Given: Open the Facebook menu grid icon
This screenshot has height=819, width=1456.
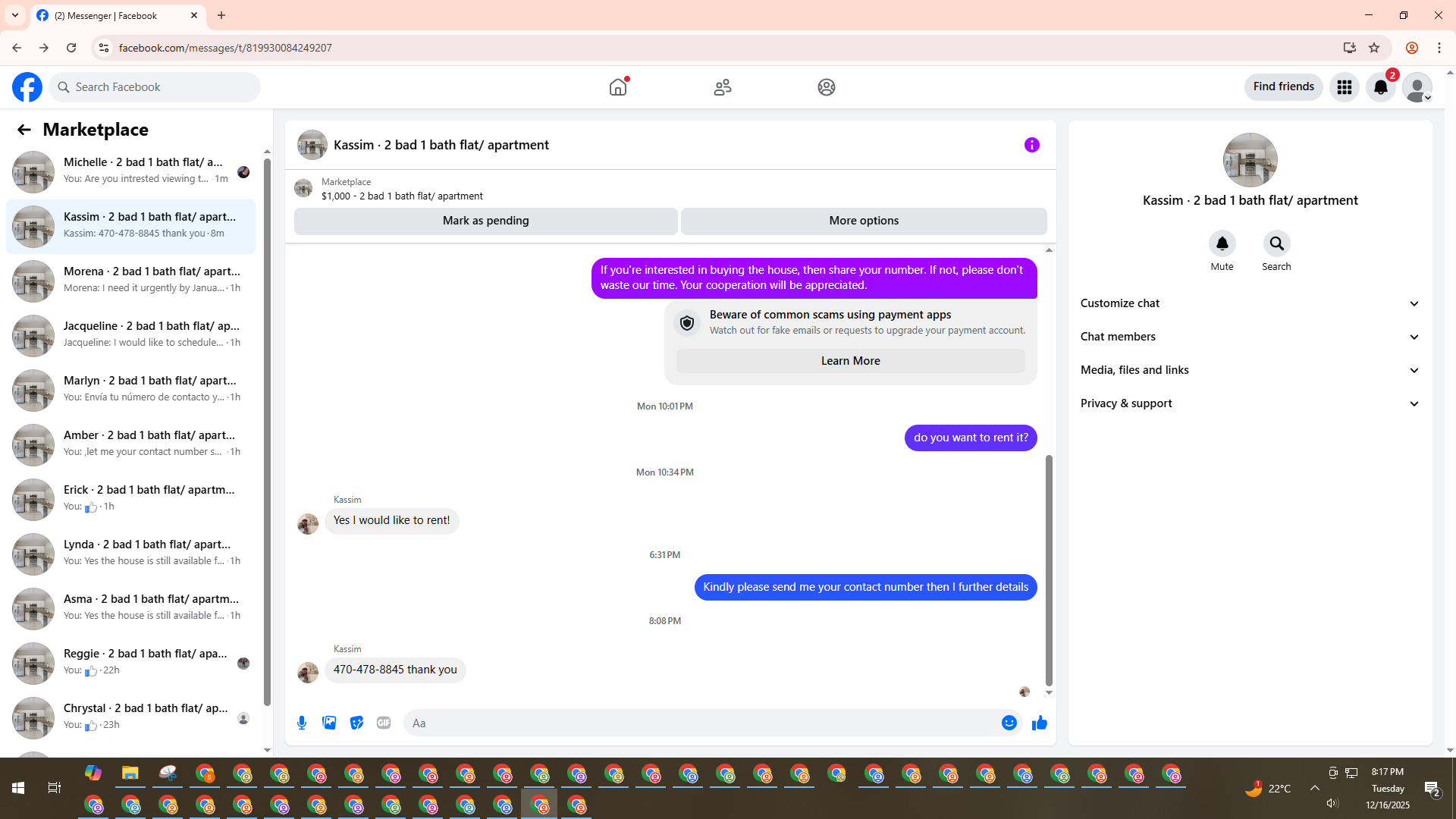Looking at the screenshot, I should click(x=1345, y=87).
